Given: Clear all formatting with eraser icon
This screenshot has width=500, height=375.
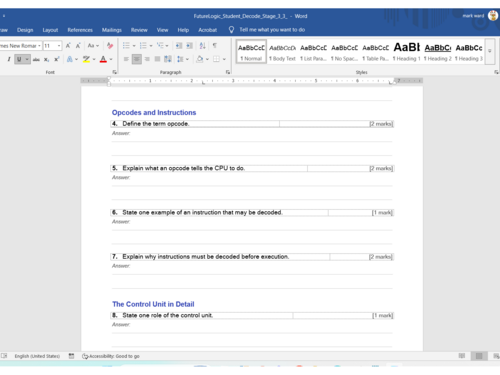Looking at the screenshot, I should [110, 46].
